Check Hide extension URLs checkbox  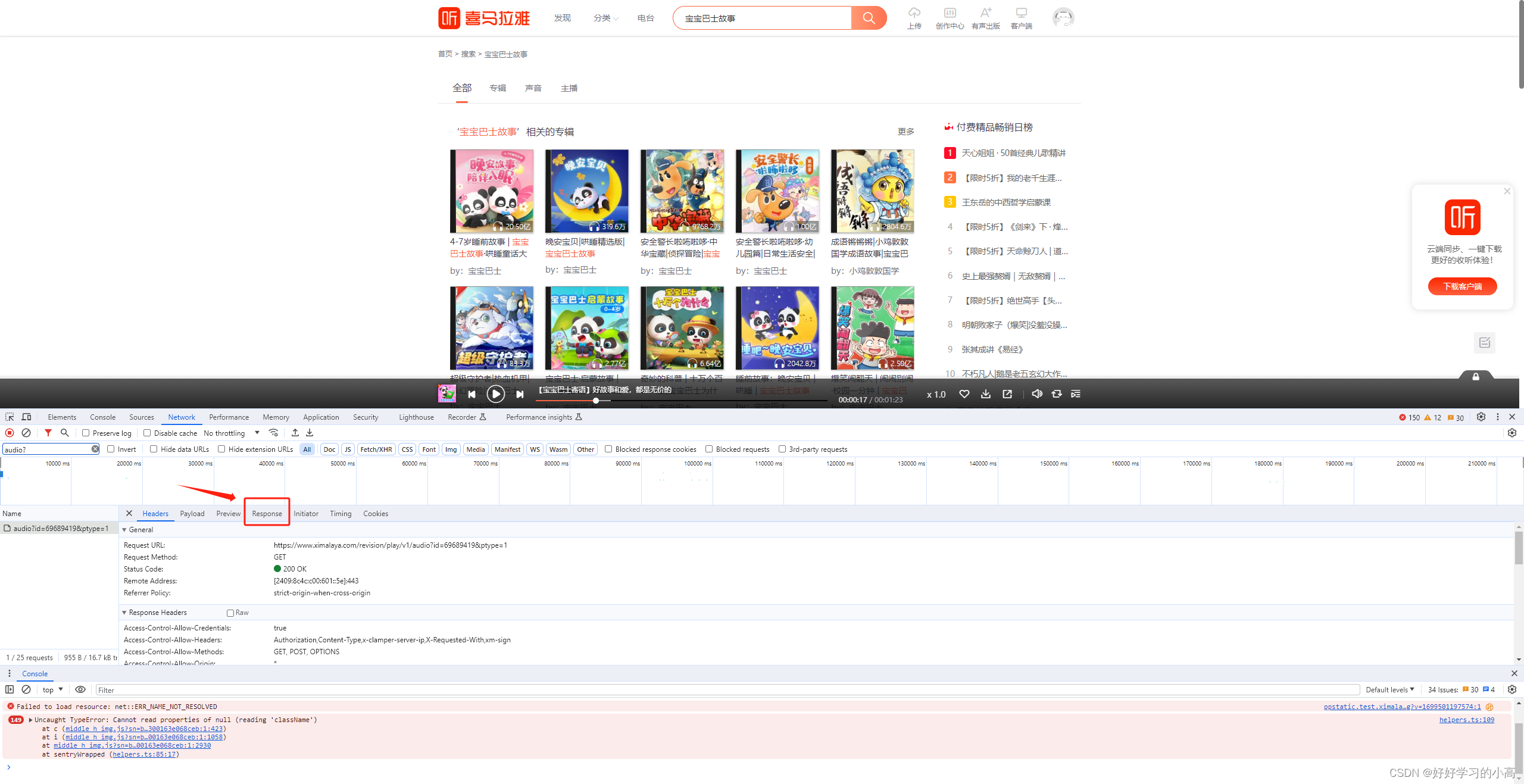point(221,449)
